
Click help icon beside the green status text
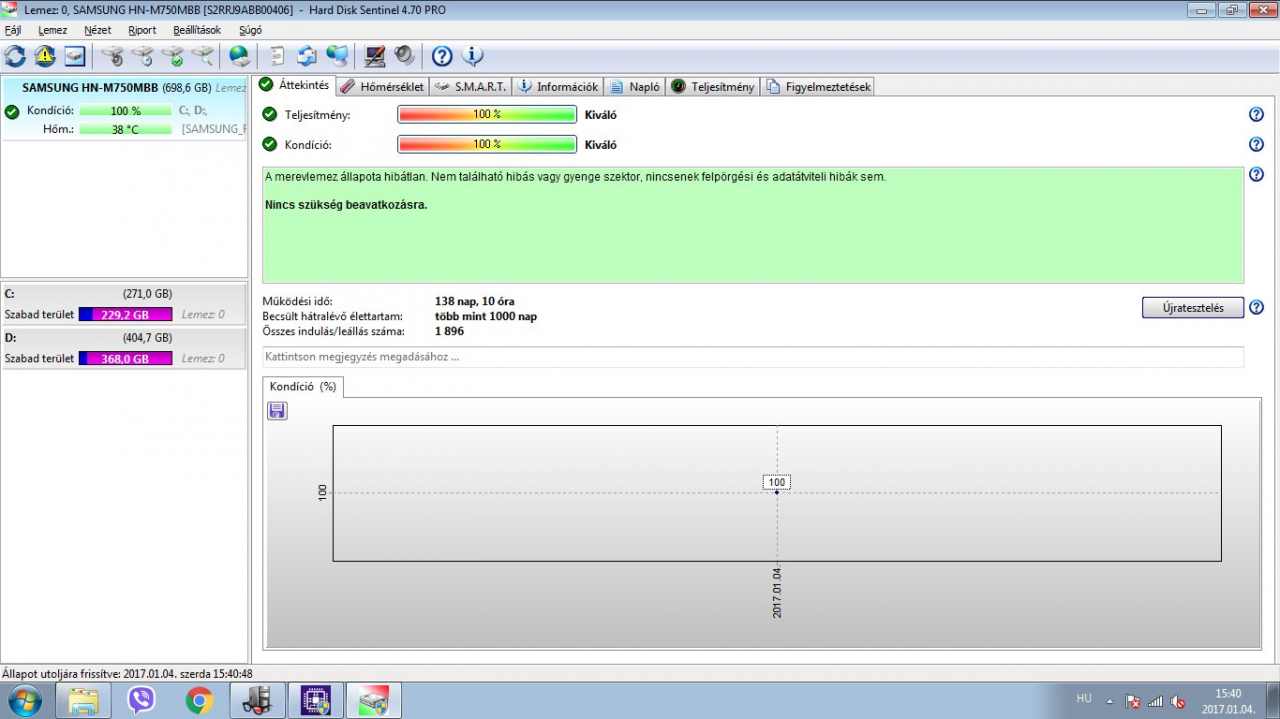click(1257, 175)
